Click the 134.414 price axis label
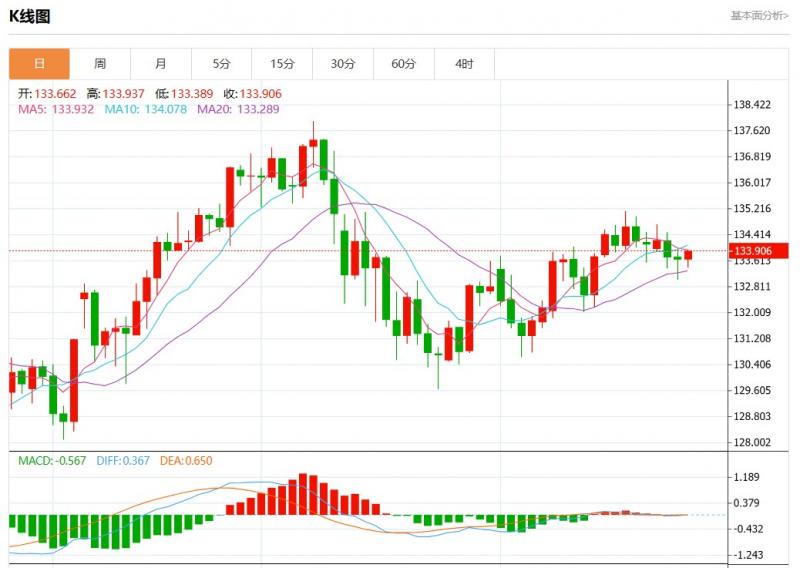 (x=752, y=235)
